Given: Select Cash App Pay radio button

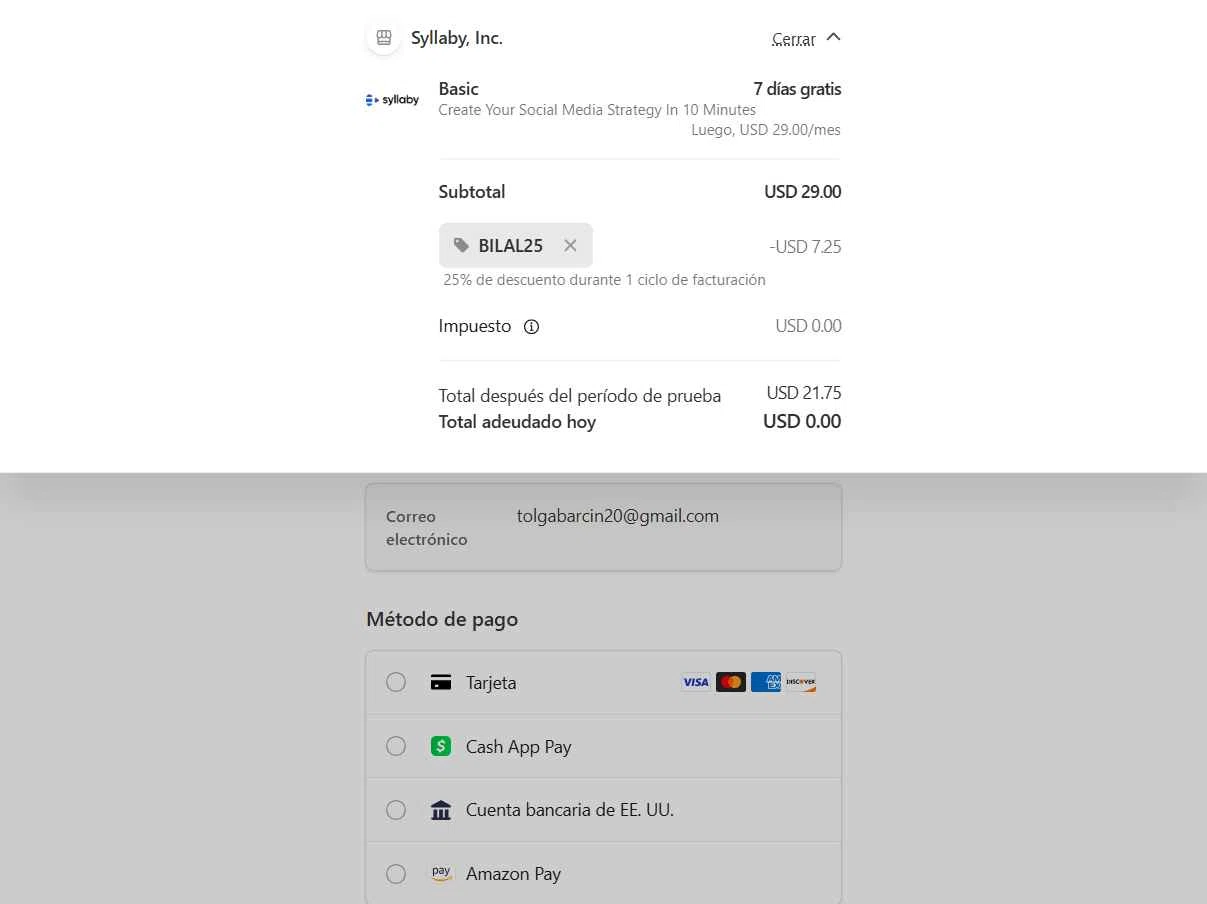Looking at the screenshot, I should pyautogui.click(x=396, y=746).
